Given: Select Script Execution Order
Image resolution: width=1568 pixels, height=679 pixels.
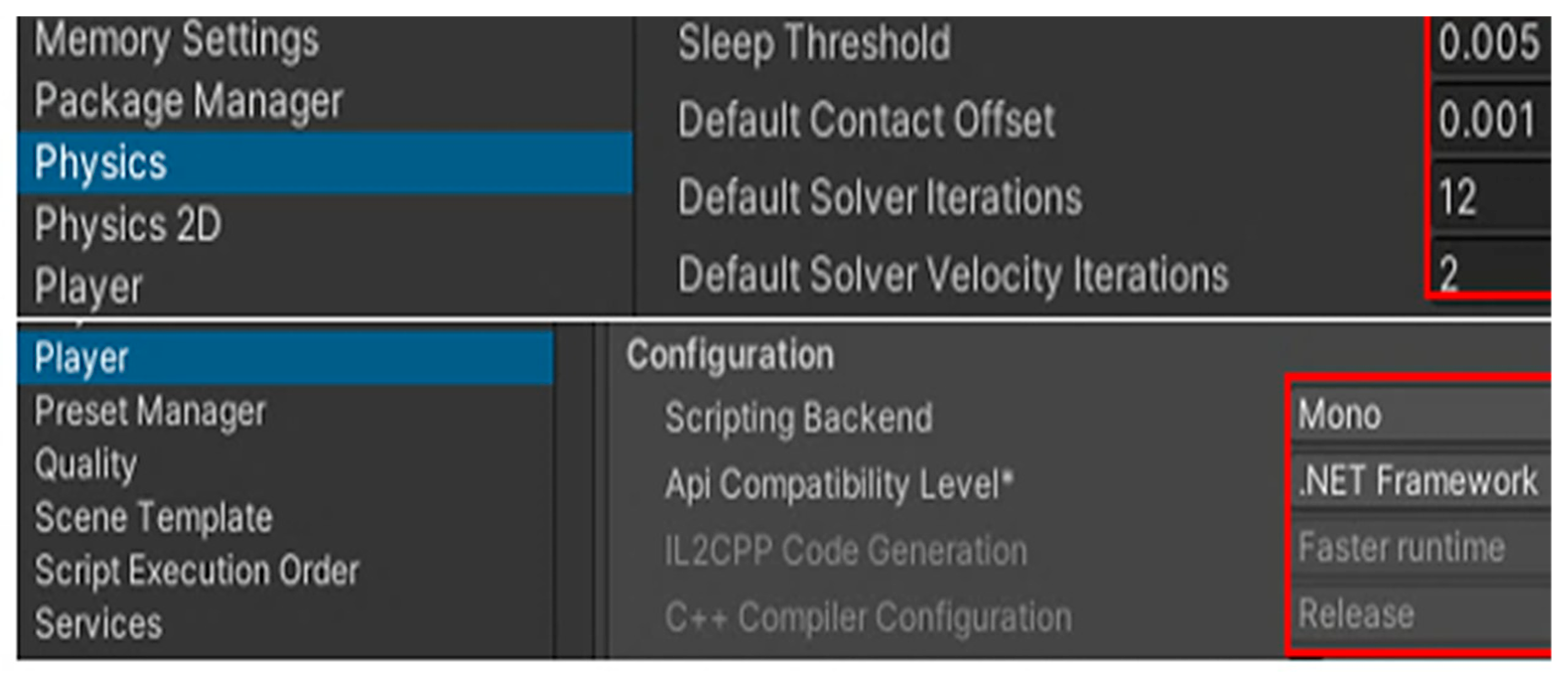Looking at the screenshot, I should click(x=196, y=571).
